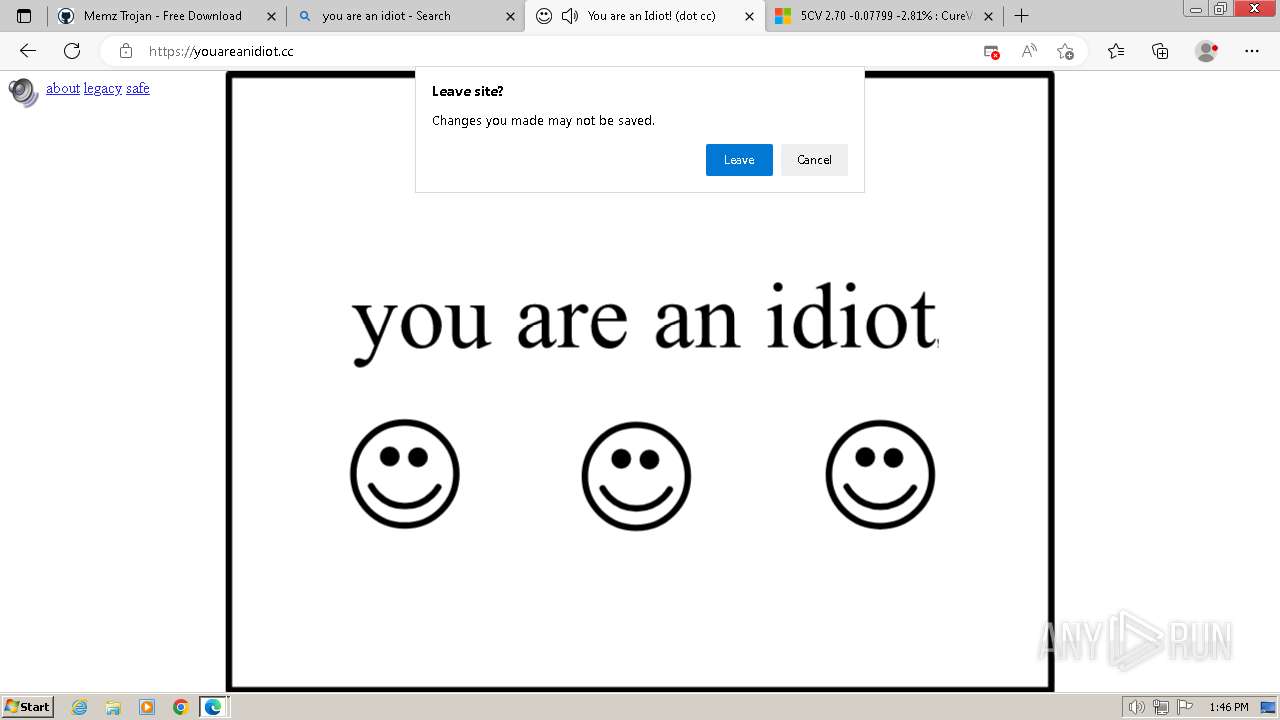This screenshot has width=1280, height=720.
Task: Open the system tray volume icon
Action: pos(1136,707)
